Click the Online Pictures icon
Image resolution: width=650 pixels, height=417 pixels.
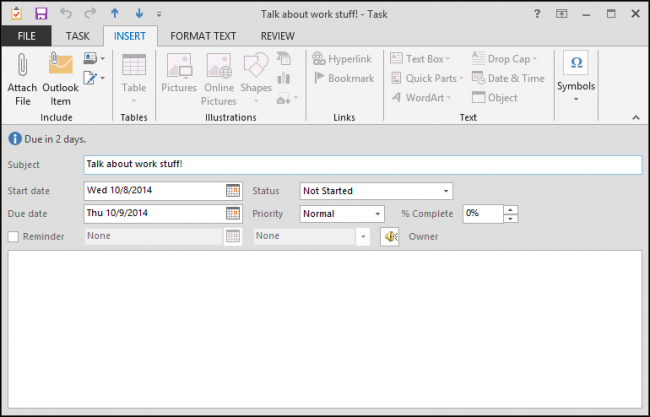(219, 65)
